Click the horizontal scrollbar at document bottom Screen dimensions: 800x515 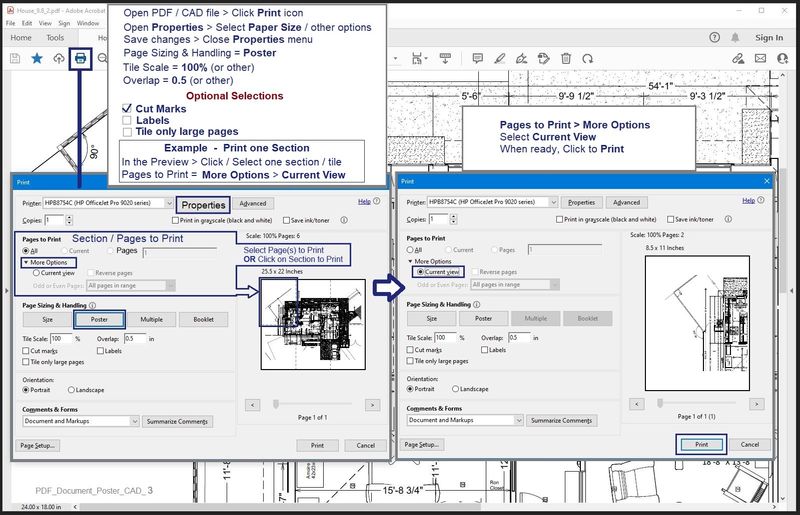(280, 507)
